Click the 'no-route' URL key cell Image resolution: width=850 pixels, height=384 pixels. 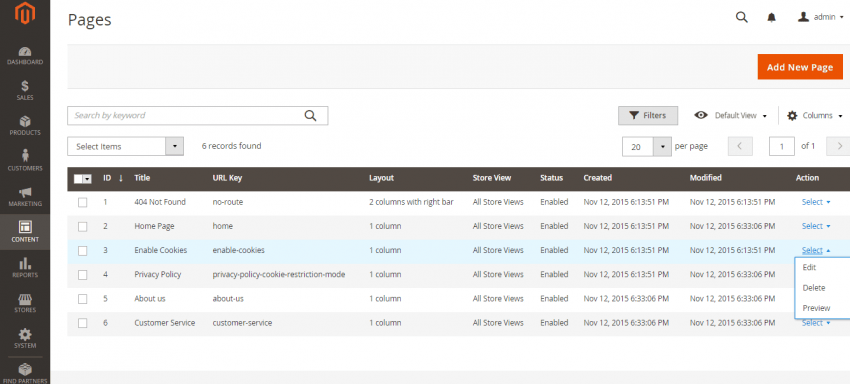coord(228,202)
